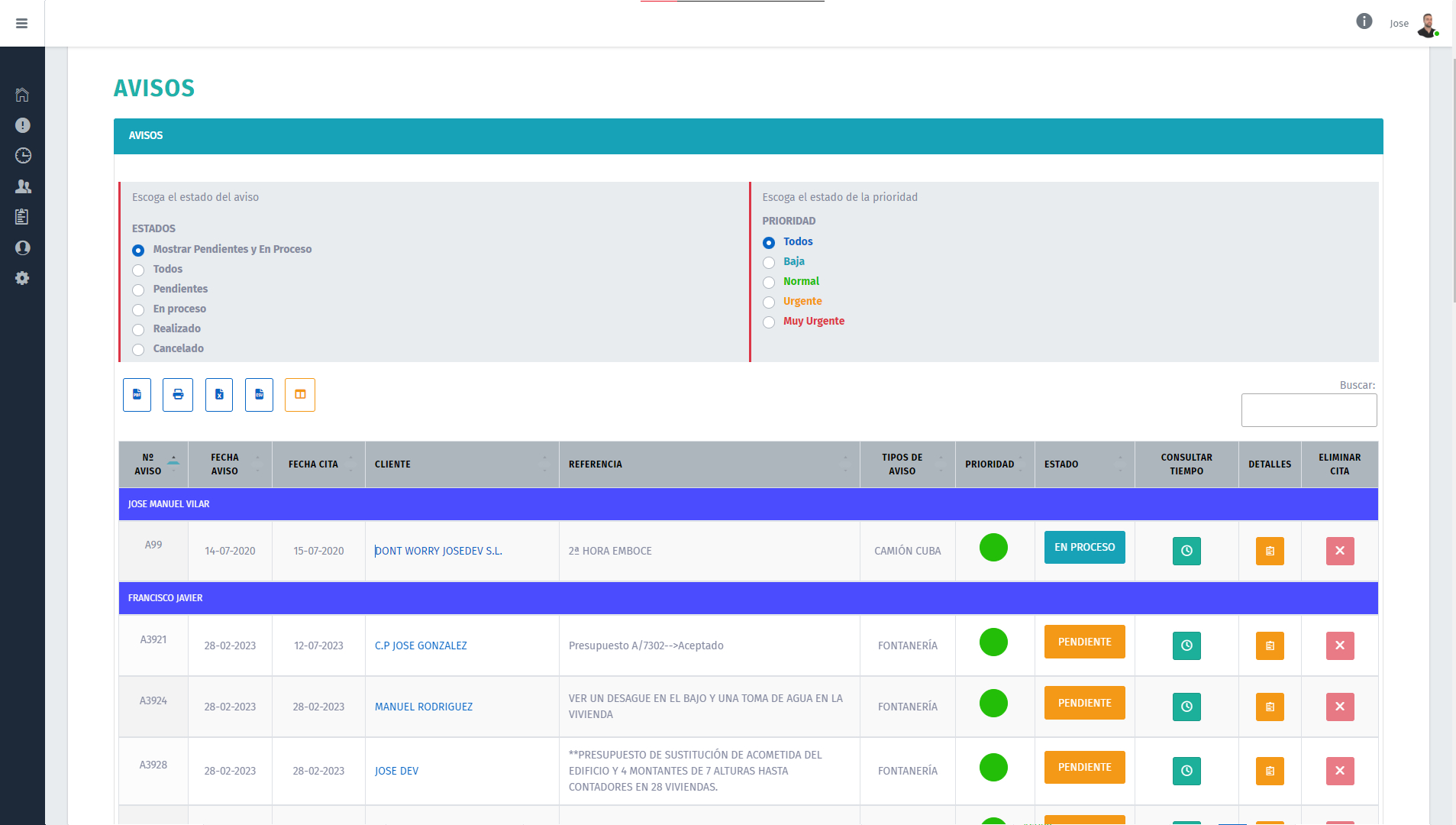Export the table to Excel
This screenshot has height=825, width=1456.
(x=219, y=395)
